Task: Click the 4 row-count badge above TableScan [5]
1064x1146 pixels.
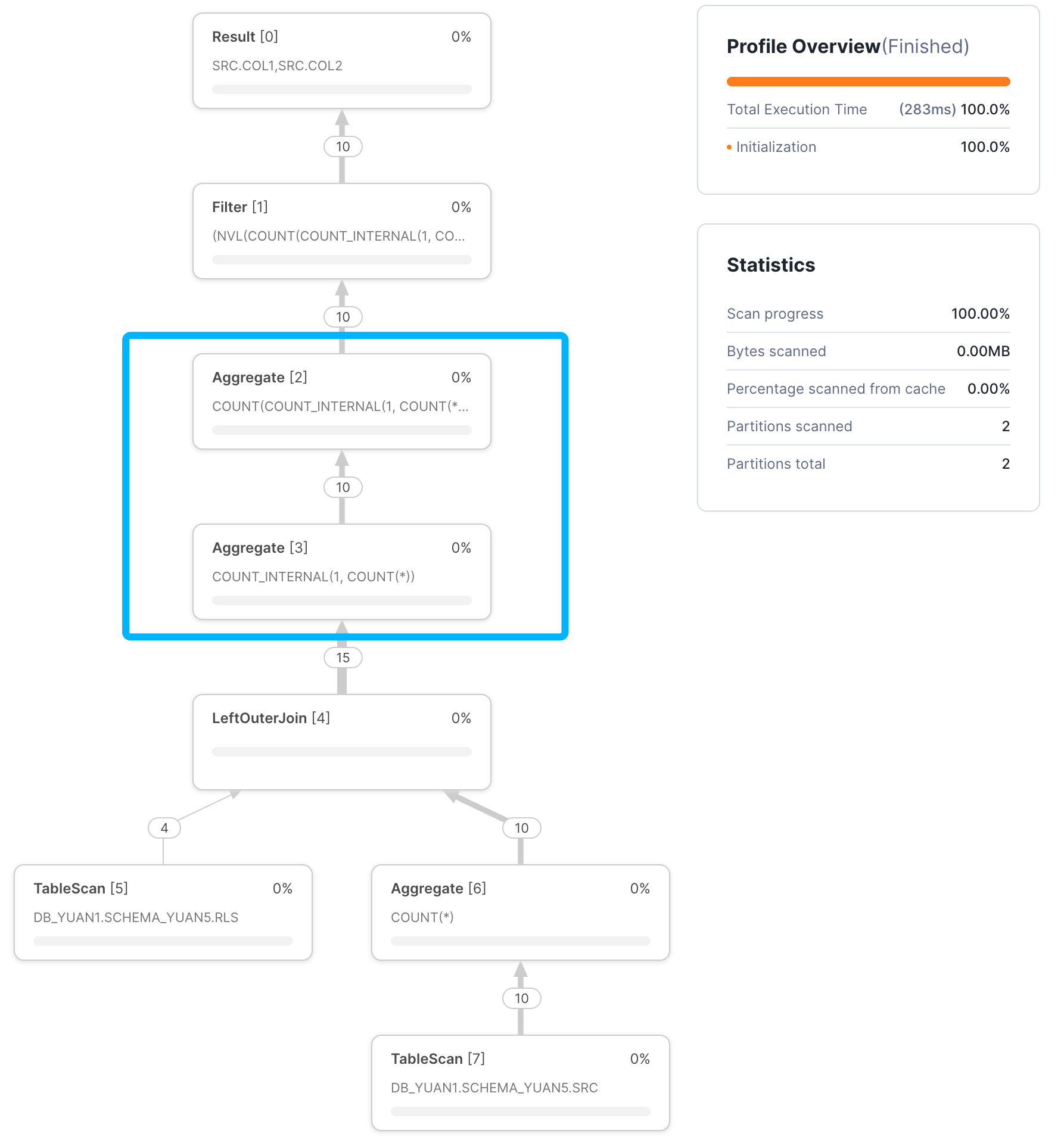Action: [164, 828]
